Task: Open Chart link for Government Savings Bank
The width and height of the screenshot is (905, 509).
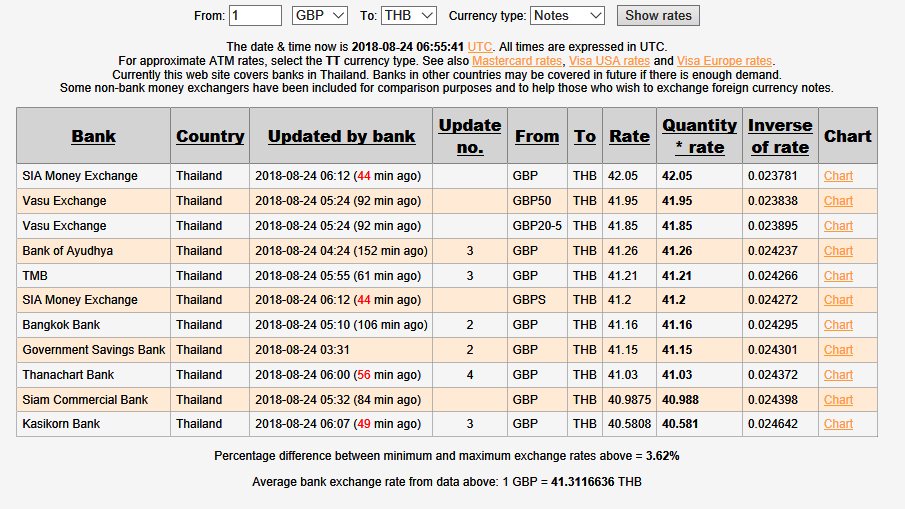Action: pyautogui.click(x=838, y=350)
